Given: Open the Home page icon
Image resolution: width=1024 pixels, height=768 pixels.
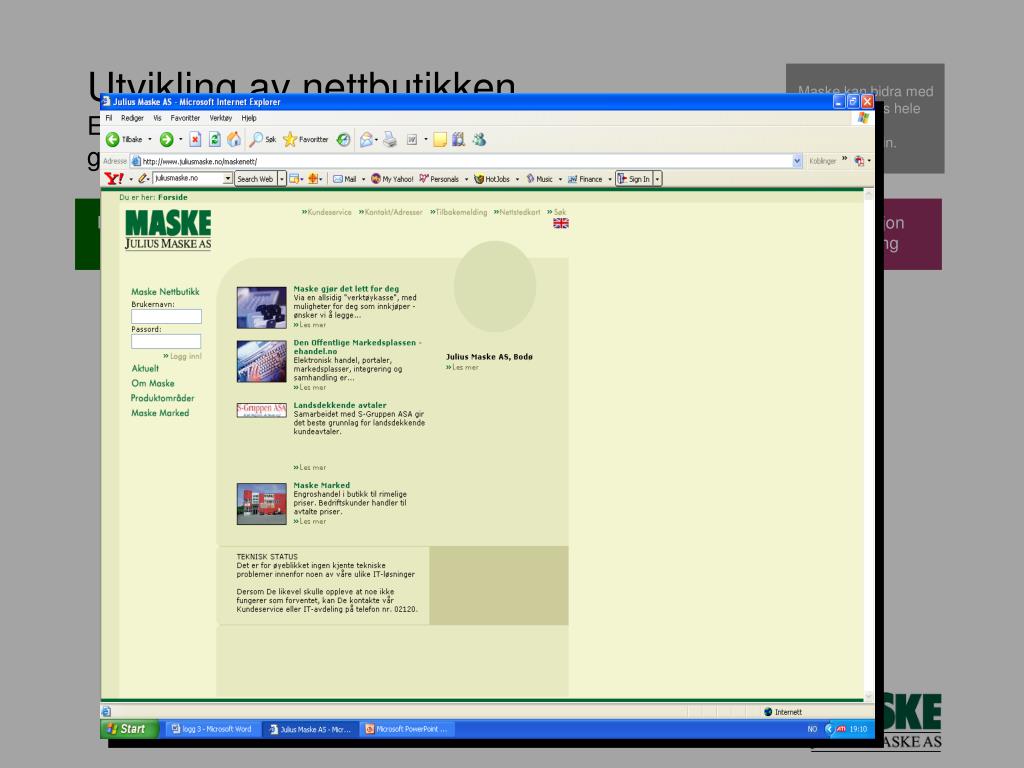Looking at the screenshot, I should pos(234,140).
